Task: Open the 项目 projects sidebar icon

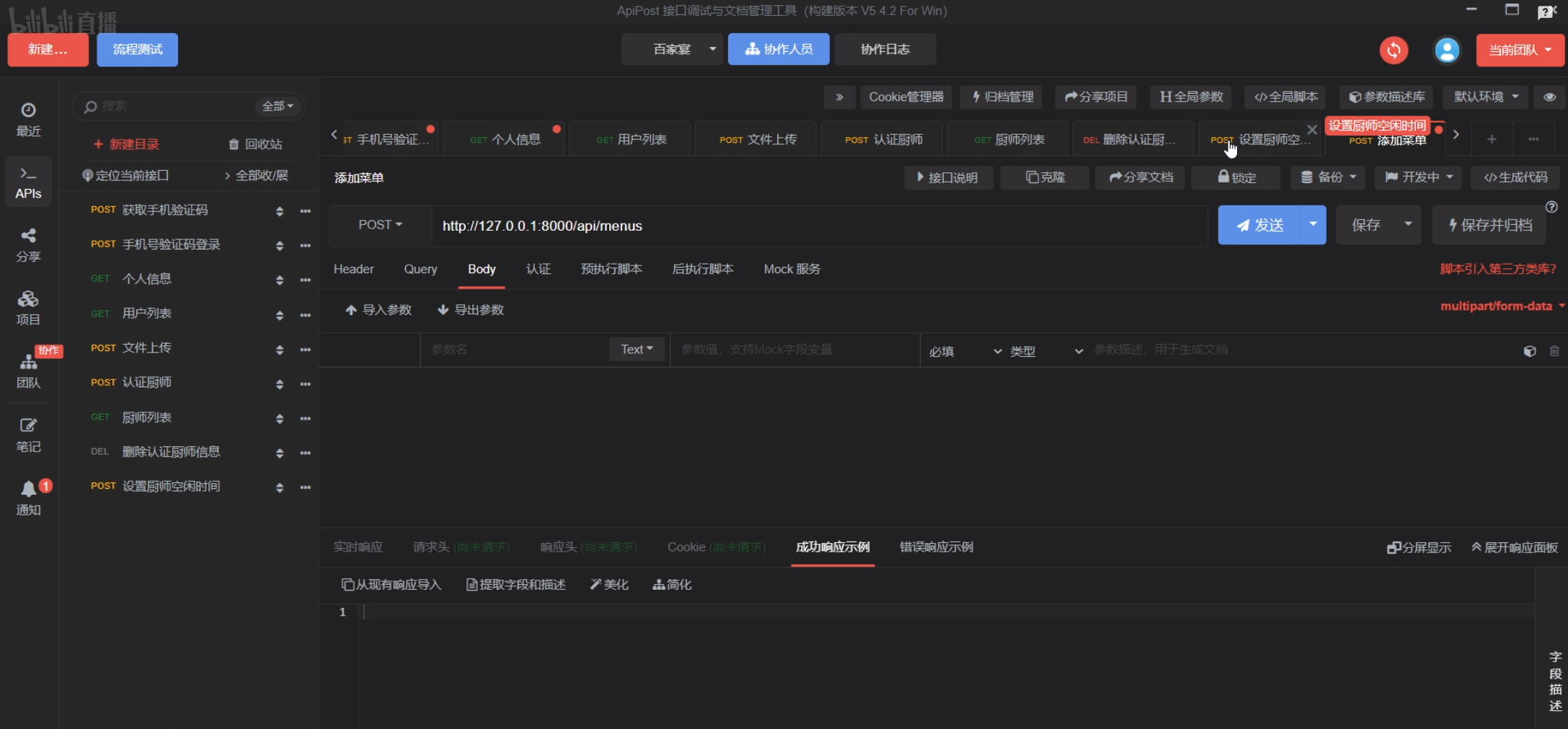Action: [28, 308]
